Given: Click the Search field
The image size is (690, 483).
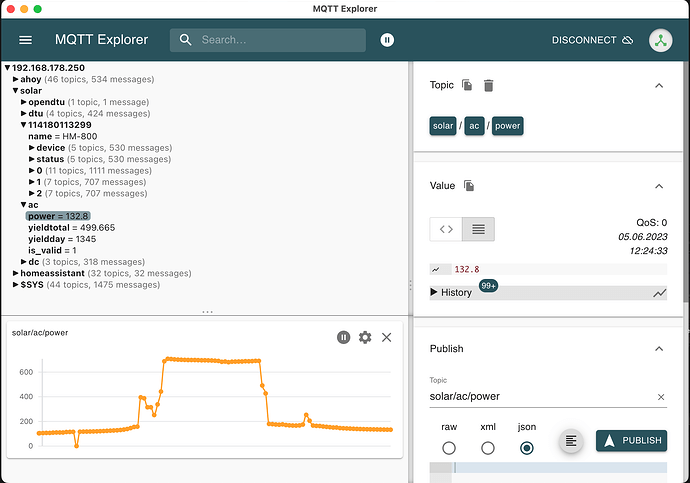Looking at the screenshot, I should point(268,40).
